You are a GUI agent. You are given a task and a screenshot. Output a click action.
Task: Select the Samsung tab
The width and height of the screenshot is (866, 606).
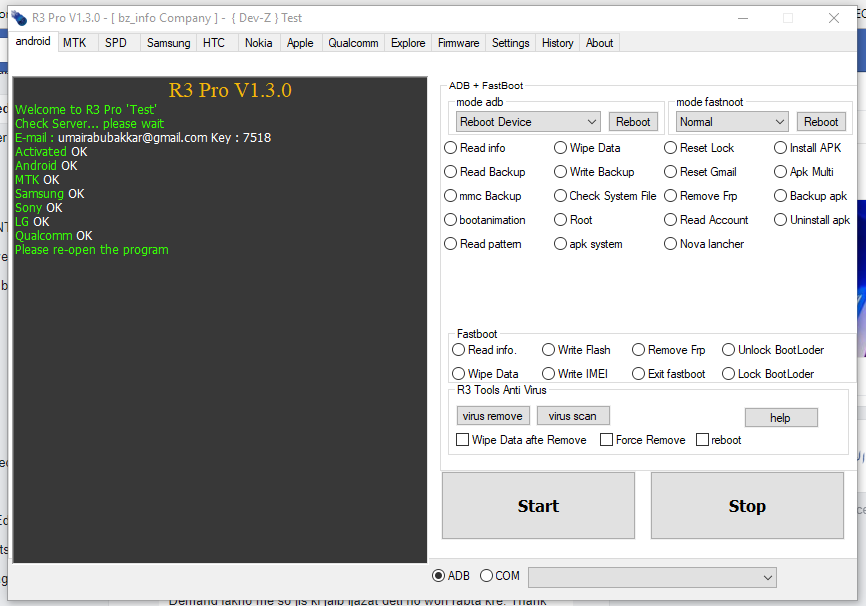(168, 43)
